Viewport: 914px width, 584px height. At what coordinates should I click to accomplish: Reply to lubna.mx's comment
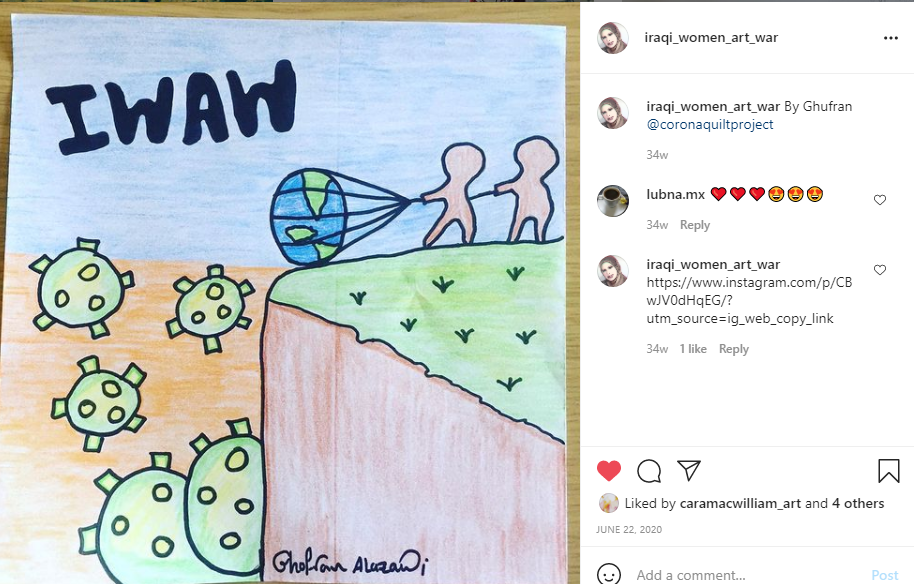[695, 225]
